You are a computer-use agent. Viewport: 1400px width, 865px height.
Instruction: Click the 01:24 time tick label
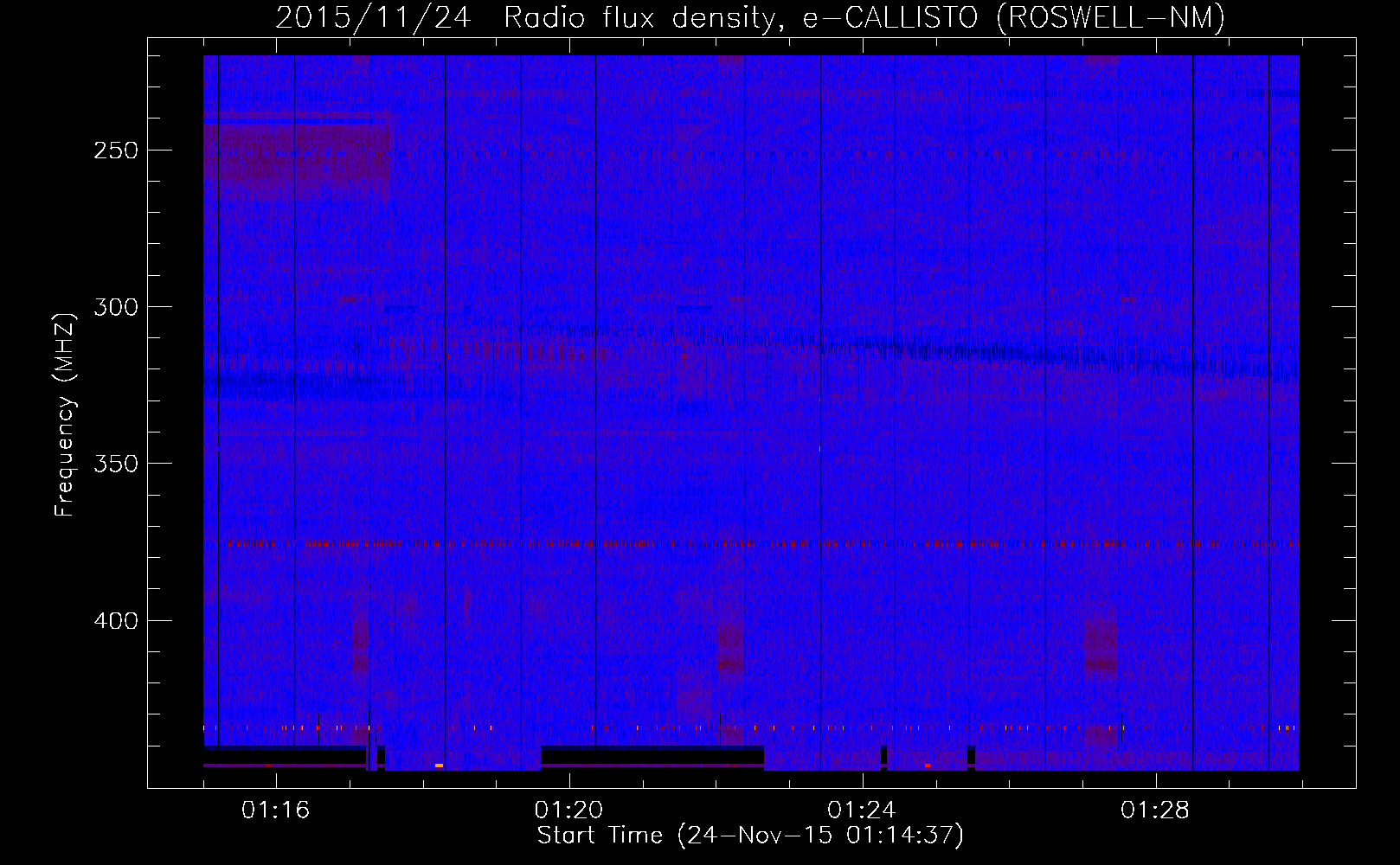coord(862,811)
